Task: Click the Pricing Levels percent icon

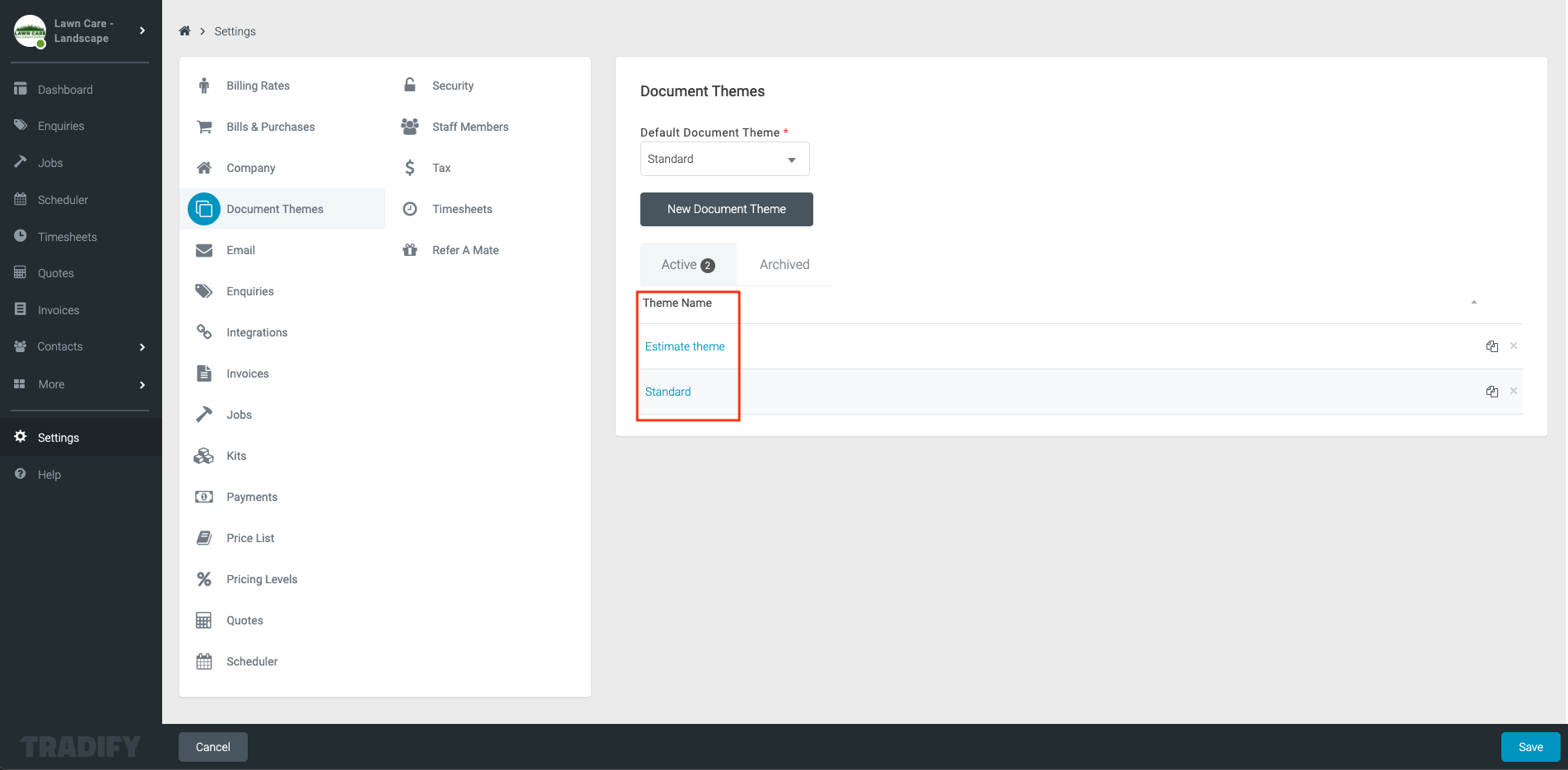Action: click(204, 579)
